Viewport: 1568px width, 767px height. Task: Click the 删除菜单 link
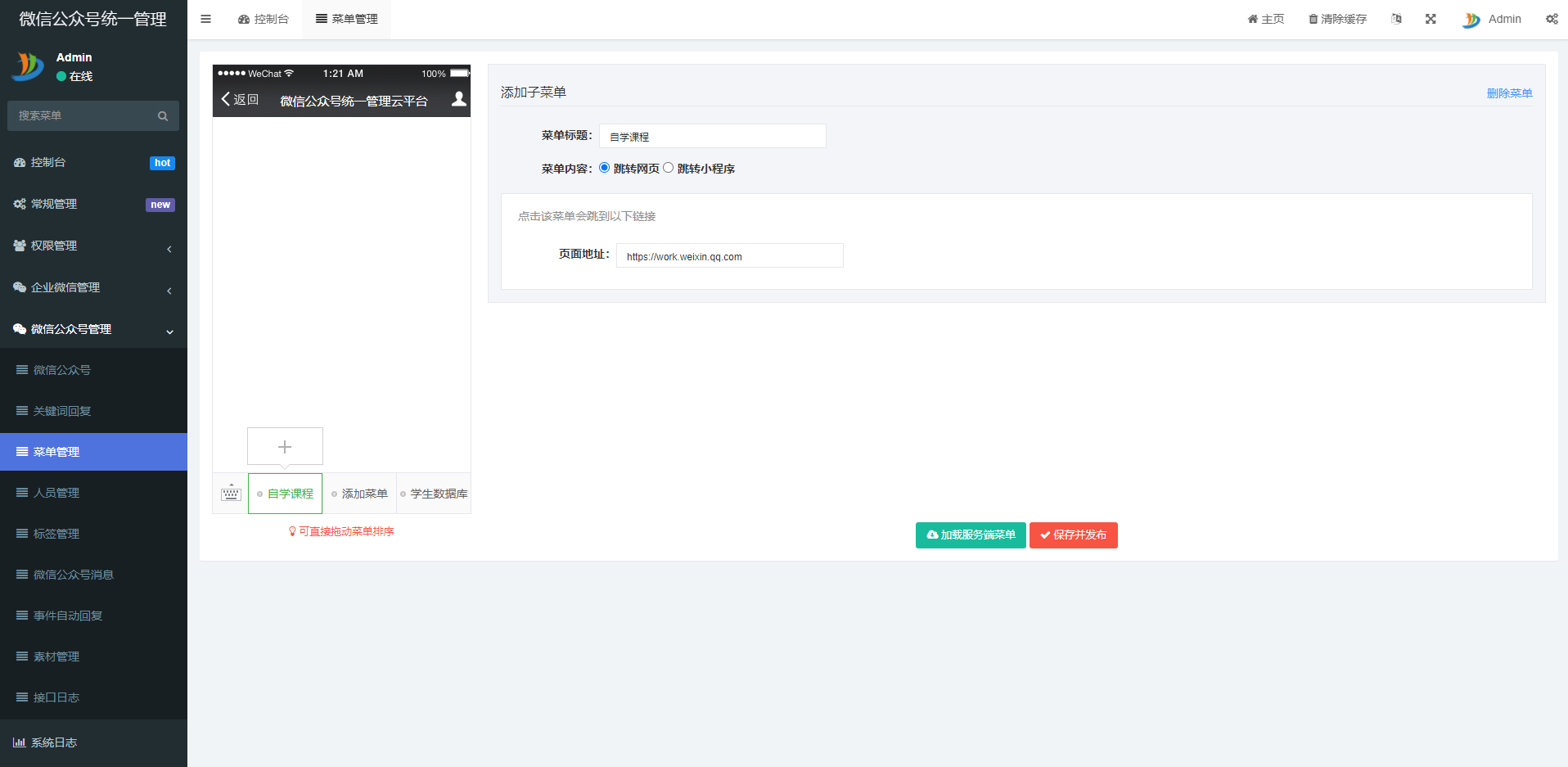1509,93
